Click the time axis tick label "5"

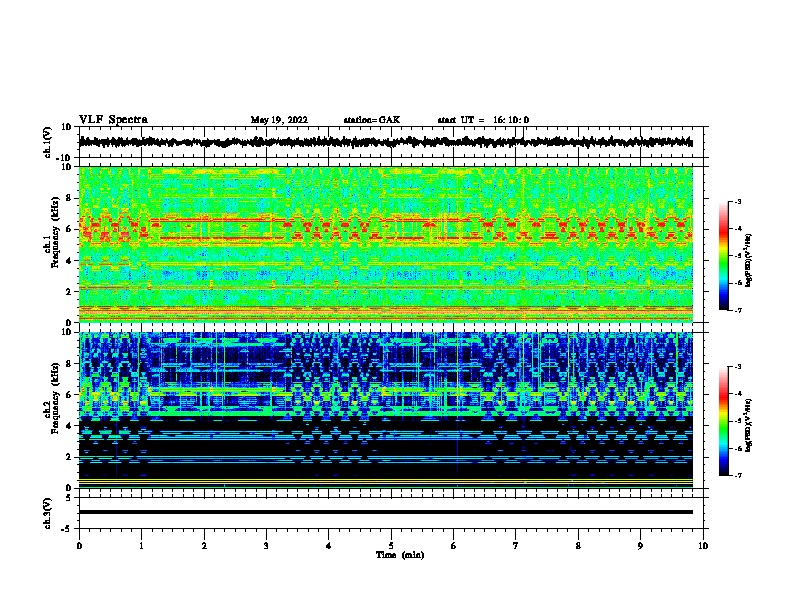[391, 545]
